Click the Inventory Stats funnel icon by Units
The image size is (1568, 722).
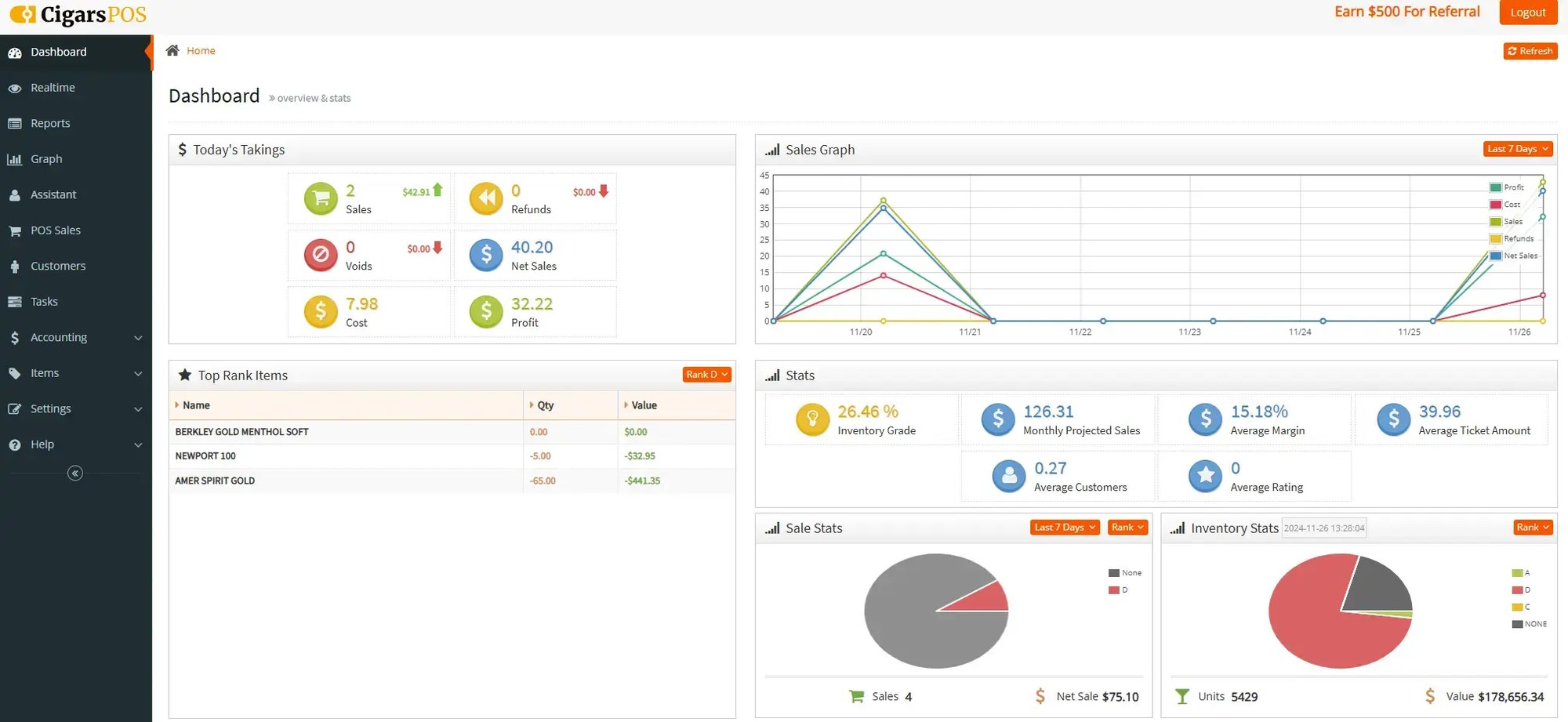click(x=1181, y=696)
